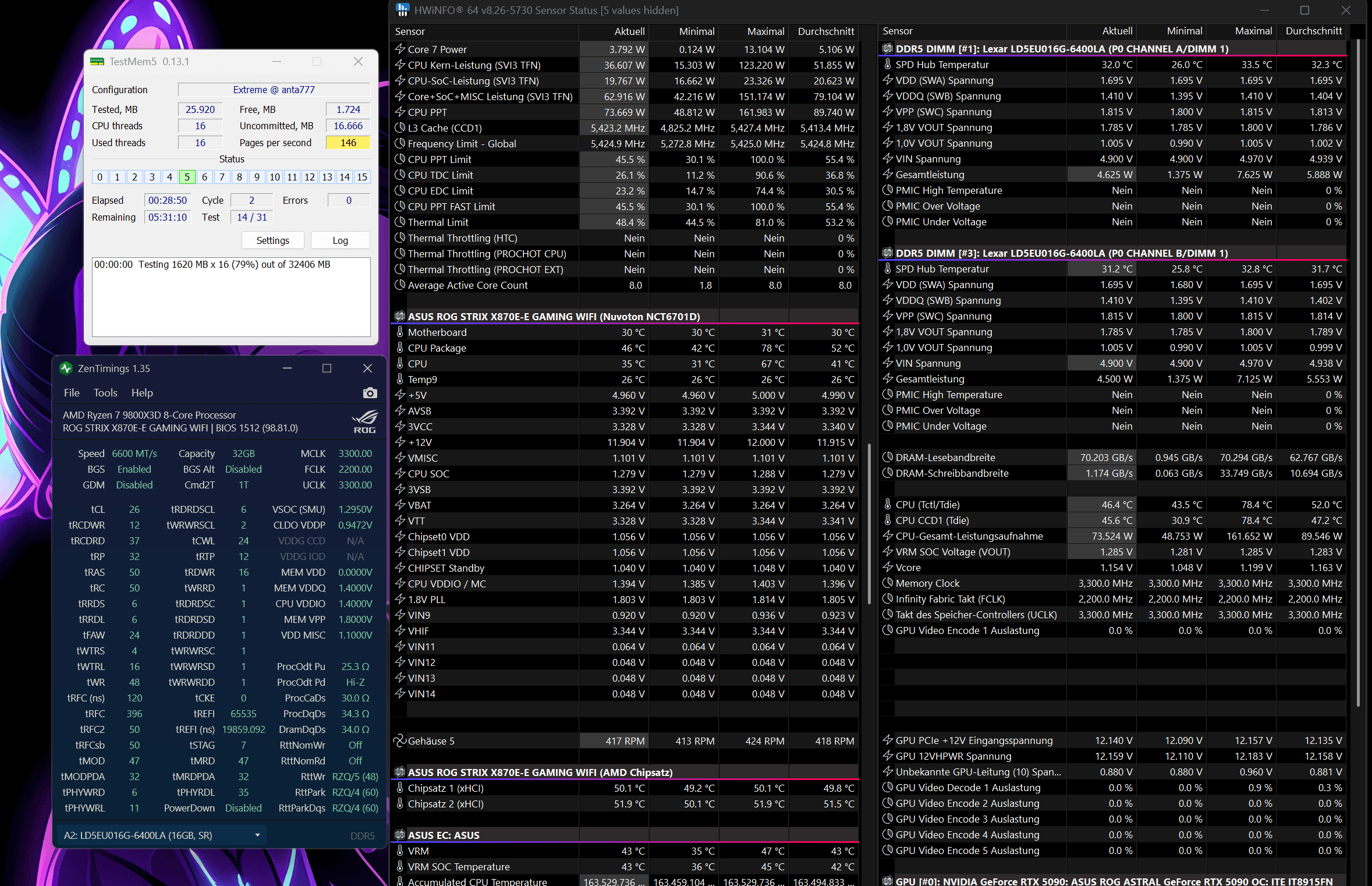This screenshot has width=1372, height=886.
Task: Click the ZenTimings camera screenshot icon
Action: click(x=370, y=393)
